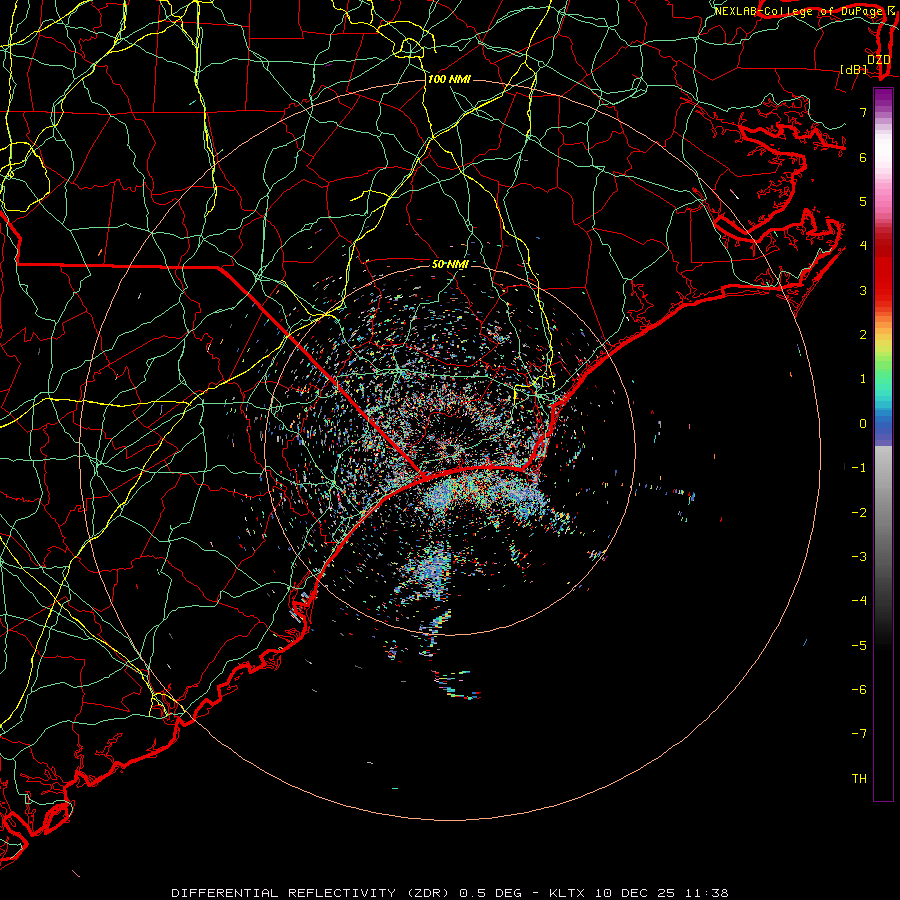
Task: Click the "6" value on the color scale
Action: pyautogui.click(x=863, y=157)
